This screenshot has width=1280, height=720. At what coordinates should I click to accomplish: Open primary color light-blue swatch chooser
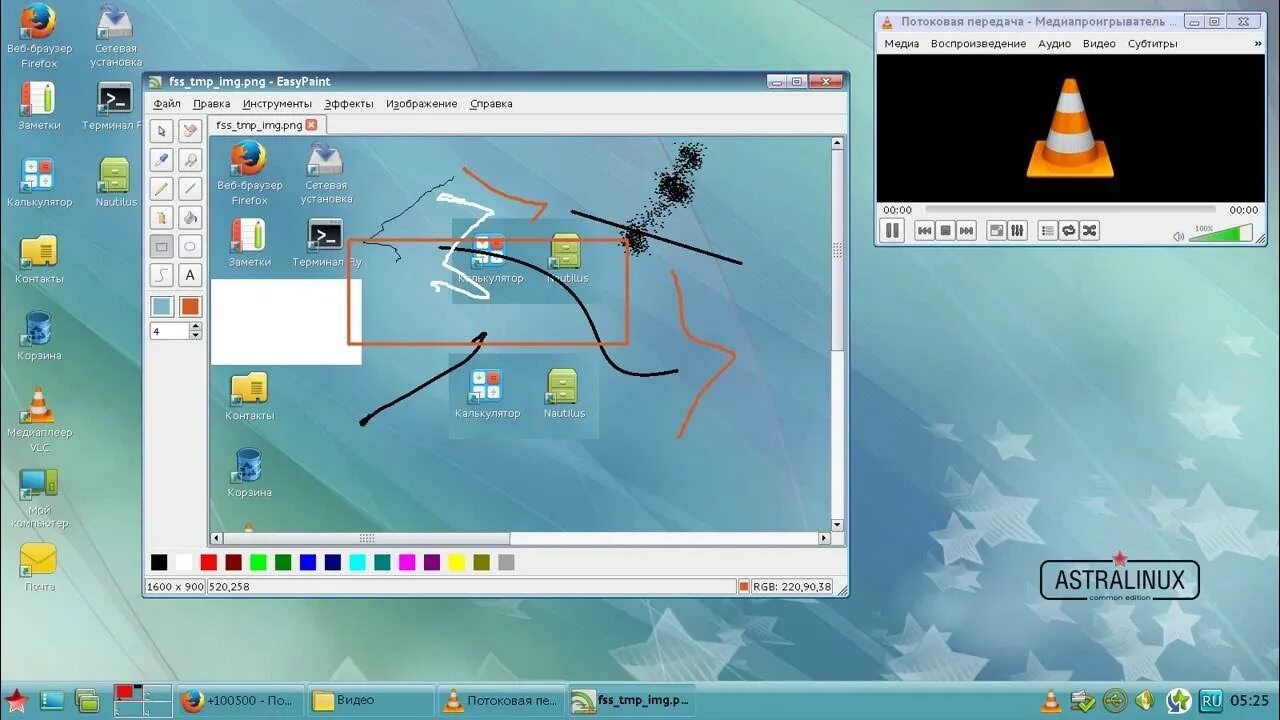pos(161,306)
